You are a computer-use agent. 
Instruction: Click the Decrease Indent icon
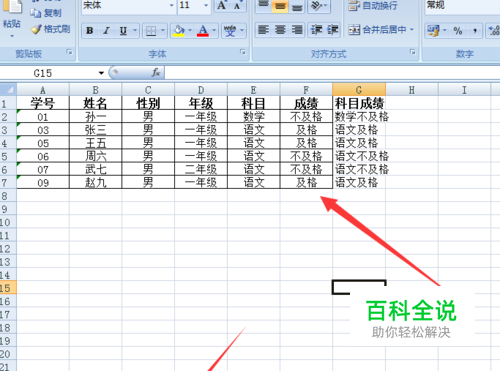pos(316,30)
